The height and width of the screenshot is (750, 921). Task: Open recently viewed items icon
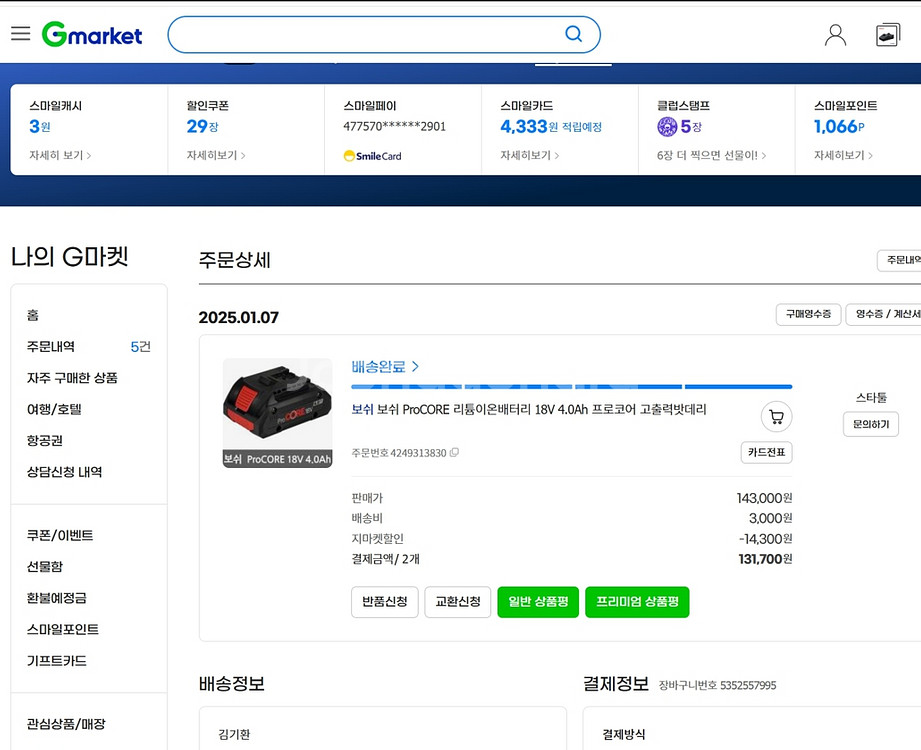tap(888, 35)
